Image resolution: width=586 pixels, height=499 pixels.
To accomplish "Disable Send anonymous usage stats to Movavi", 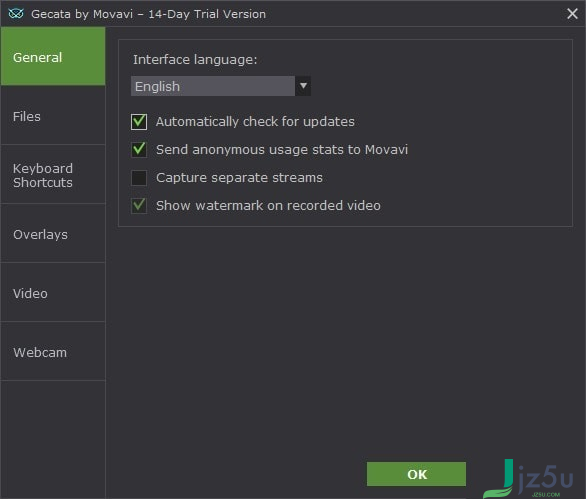I will [x=139, y=150].
